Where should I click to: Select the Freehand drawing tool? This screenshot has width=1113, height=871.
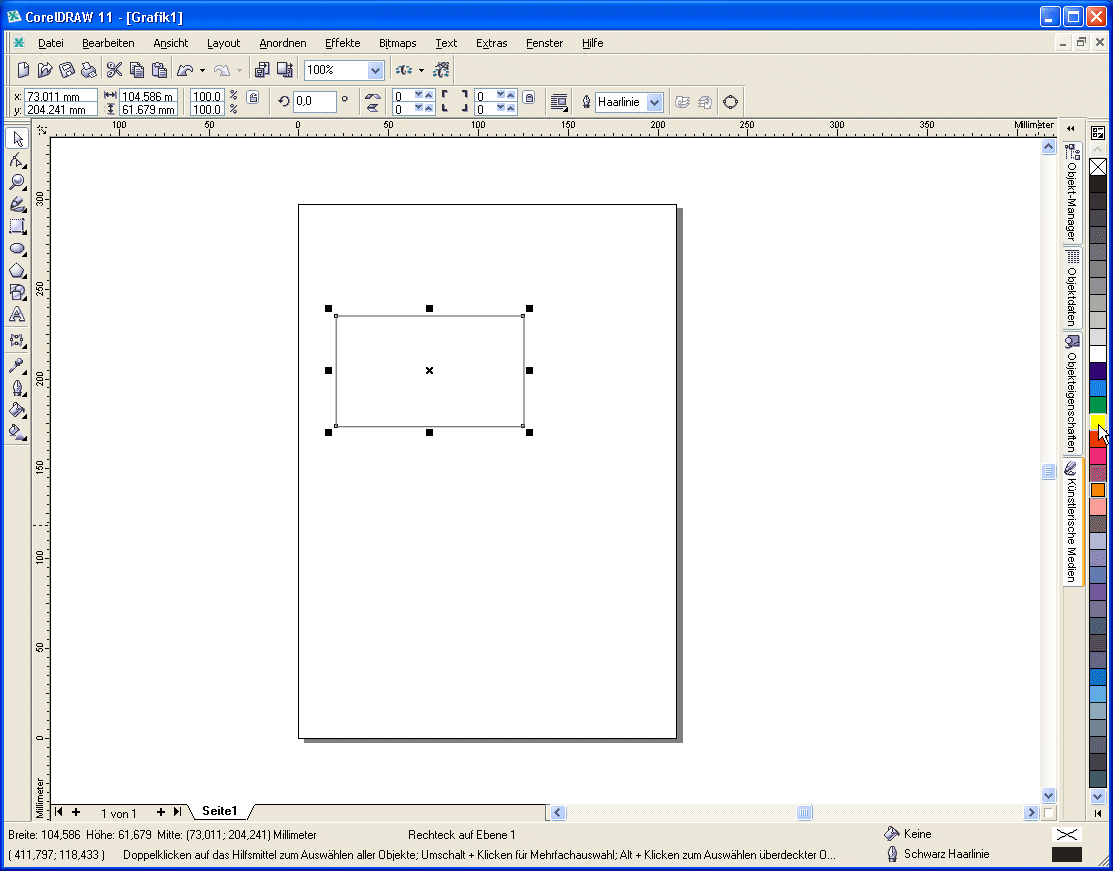[x=18, y=204]
